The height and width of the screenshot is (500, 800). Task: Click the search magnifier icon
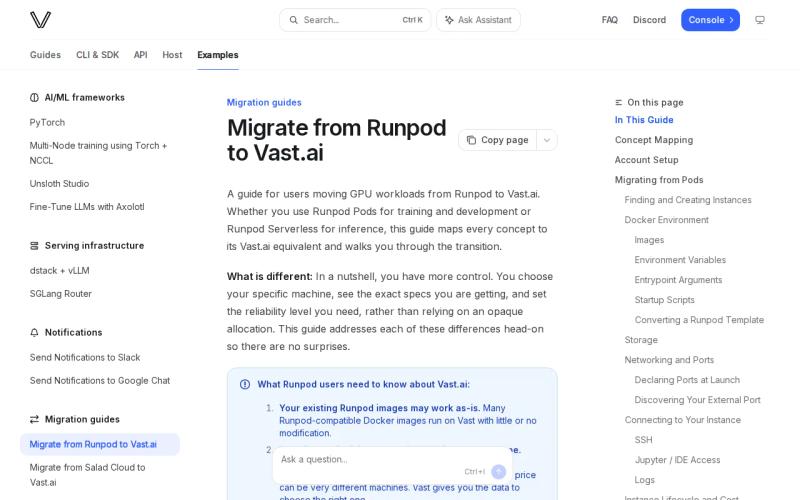(x=293, y=20)
